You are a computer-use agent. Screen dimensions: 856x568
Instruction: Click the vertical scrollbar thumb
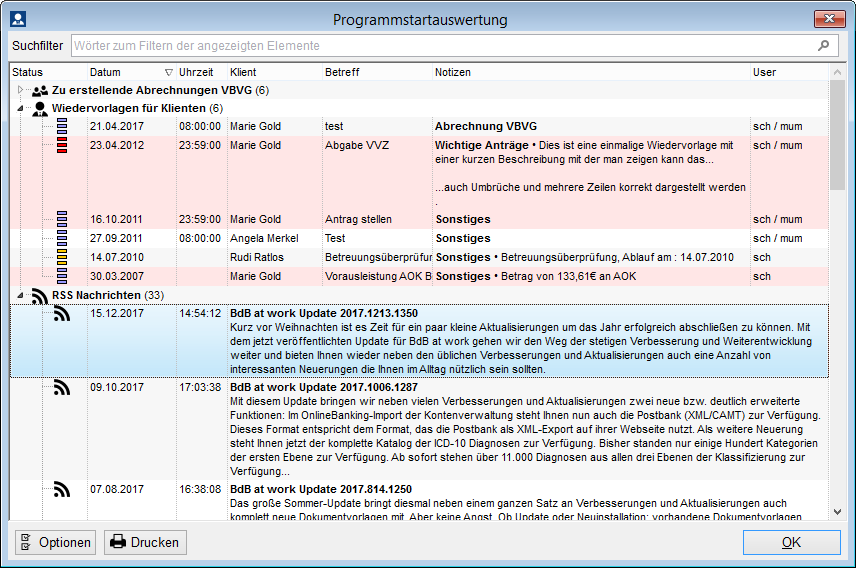coord(837,135)
